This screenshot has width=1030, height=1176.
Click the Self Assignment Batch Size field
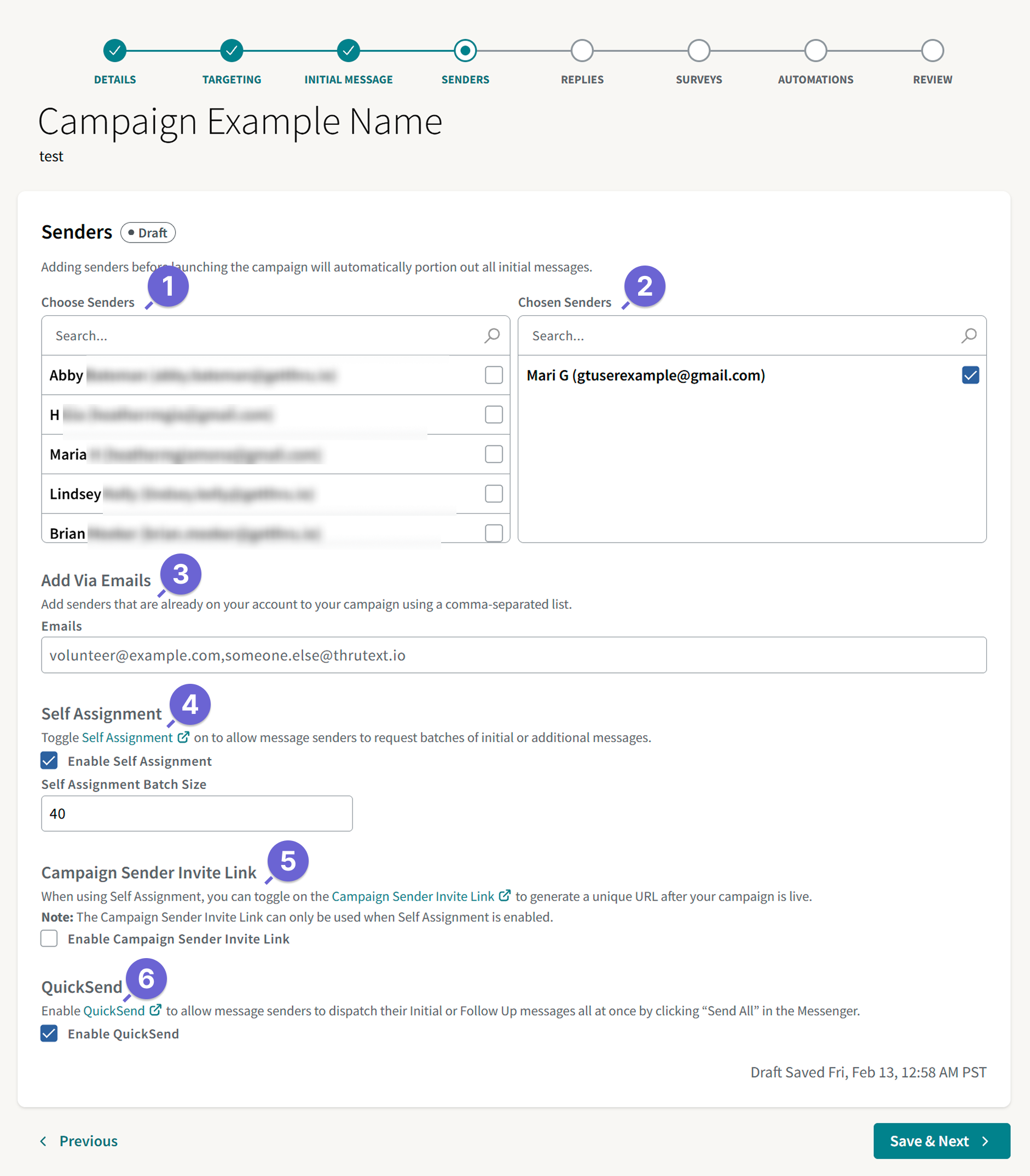(x=196, y=813)
